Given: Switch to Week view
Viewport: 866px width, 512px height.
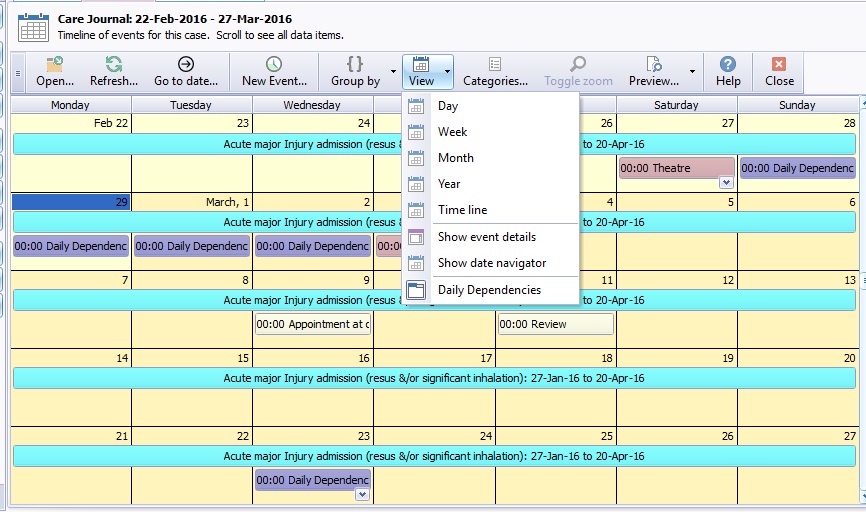Looking at the screenshot, I should [x=492, y=131].
